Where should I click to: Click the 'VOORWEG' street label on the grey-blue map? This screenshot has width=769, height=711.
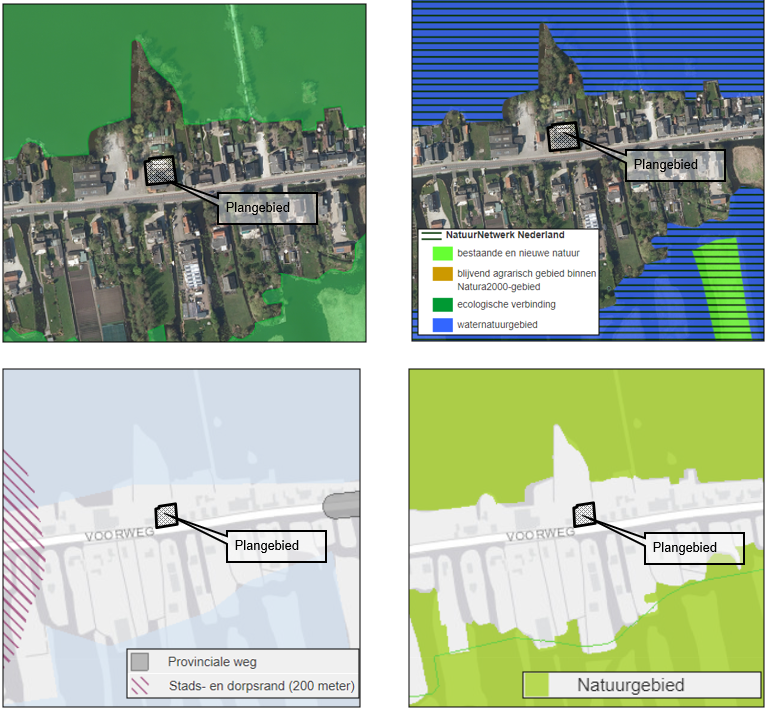tap(120, 535)
